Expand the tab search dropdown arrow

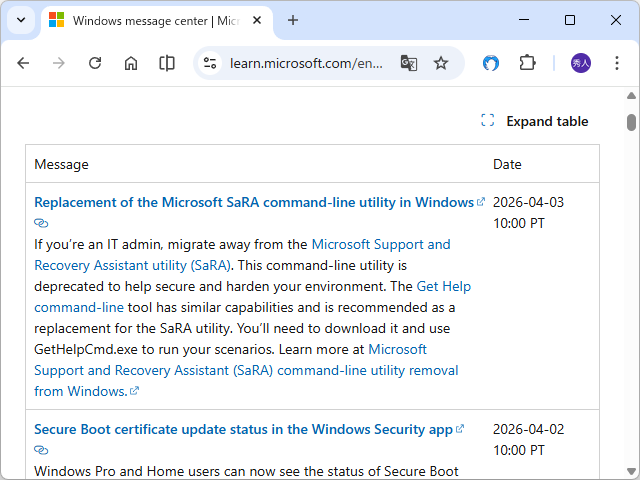[21, 20]
